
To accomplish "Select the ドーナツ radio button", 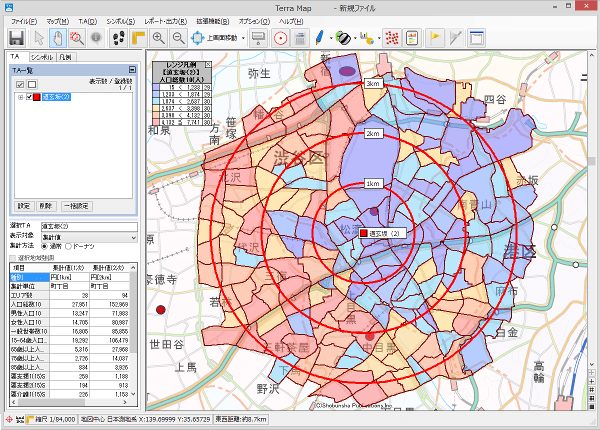I will (x=68, y=246).
